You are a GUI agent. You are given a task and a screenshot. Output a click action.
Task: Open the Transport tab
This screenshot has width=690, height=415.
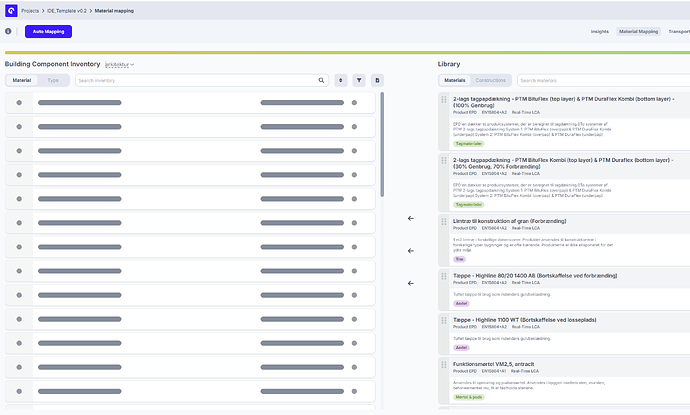[x=679, y=32]
